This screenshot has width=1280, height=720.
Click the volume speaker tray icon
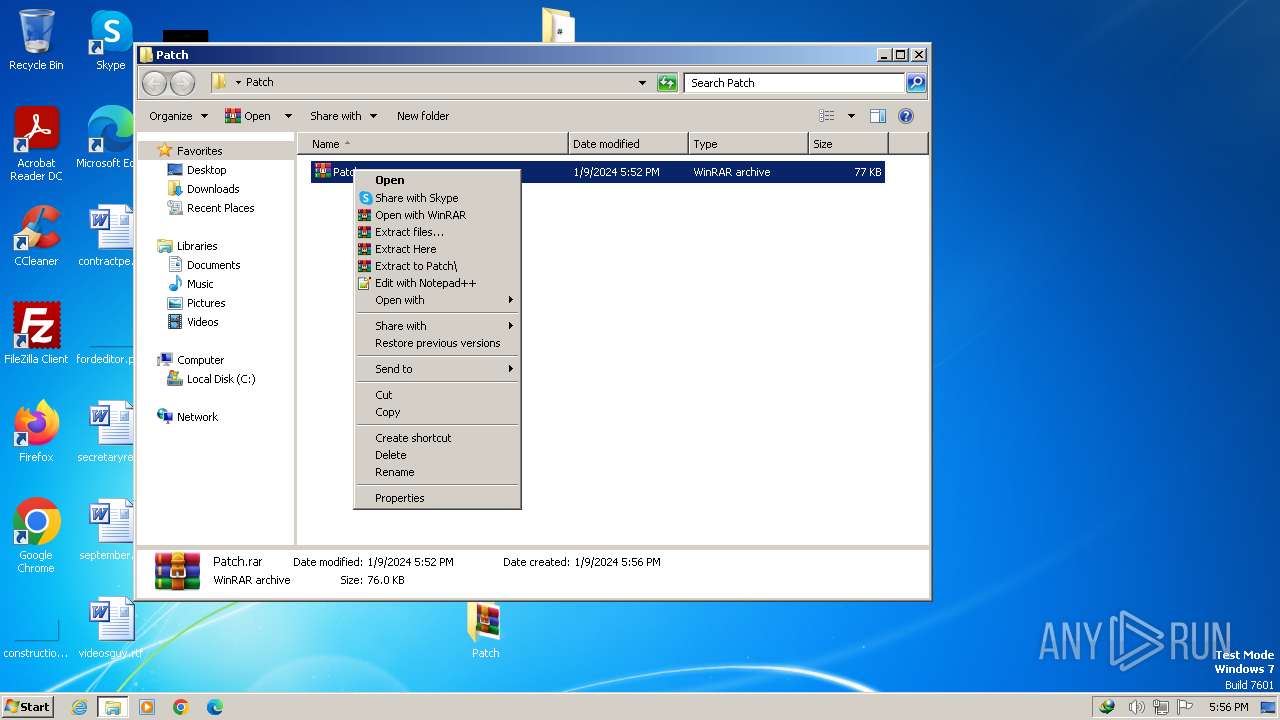click(x=1137, y=707)
